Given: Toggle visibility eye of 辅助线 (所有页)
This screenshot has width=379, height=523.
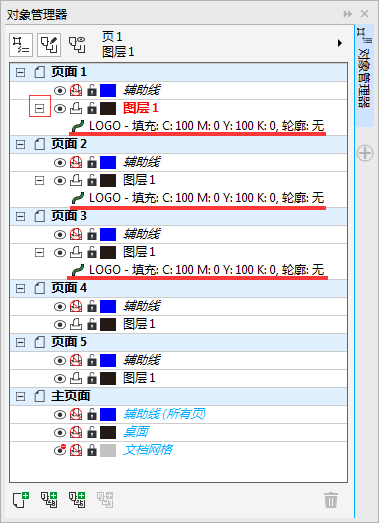Looking at the screenshot, I should [60, 415].
